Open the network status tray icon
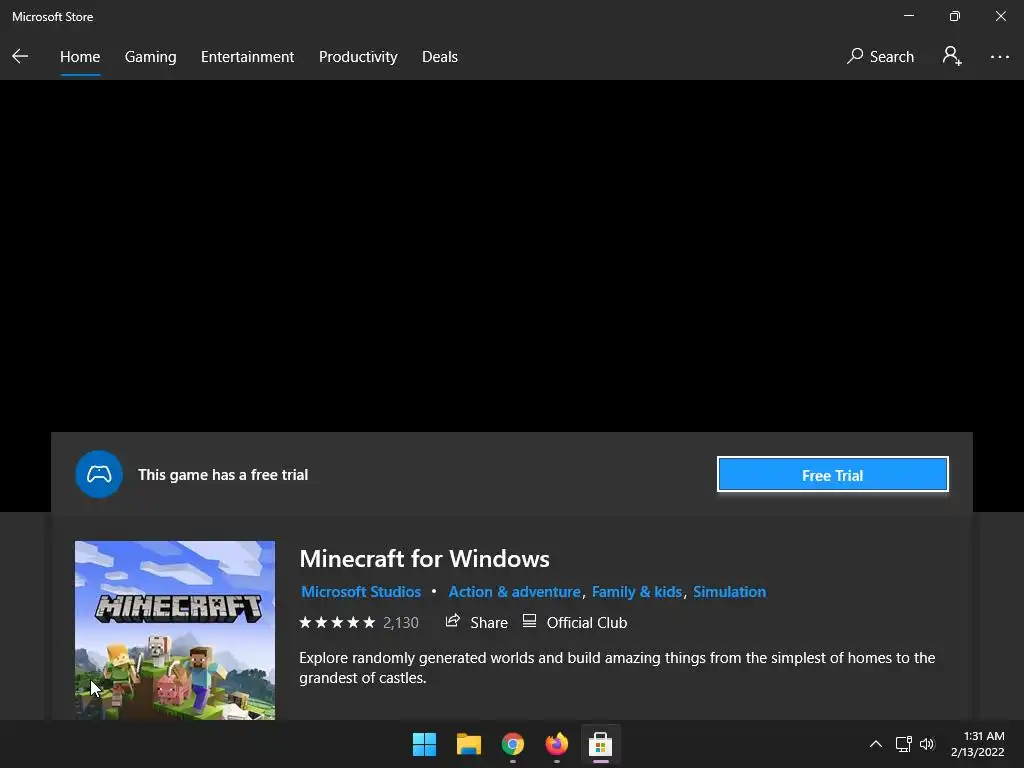 (903, 744)
